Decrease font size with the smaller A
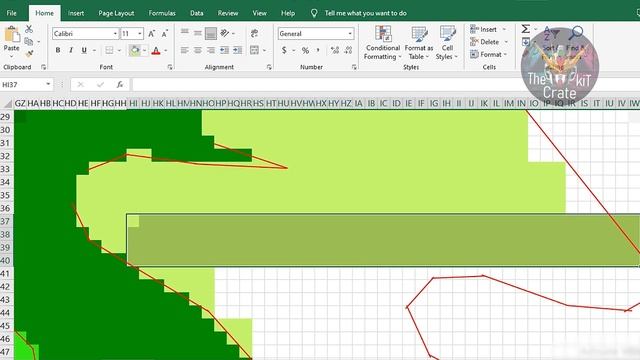640x360 pixels. tap(164, 34)
